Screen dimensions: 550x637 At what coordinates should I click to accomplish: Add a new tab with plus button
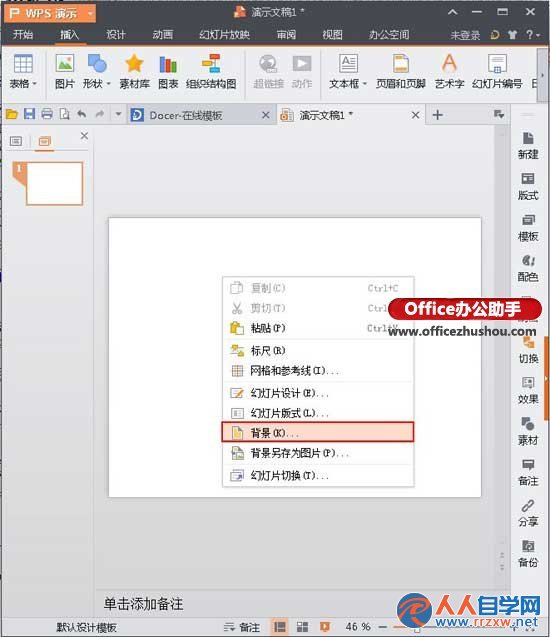[x=437, y=115]
